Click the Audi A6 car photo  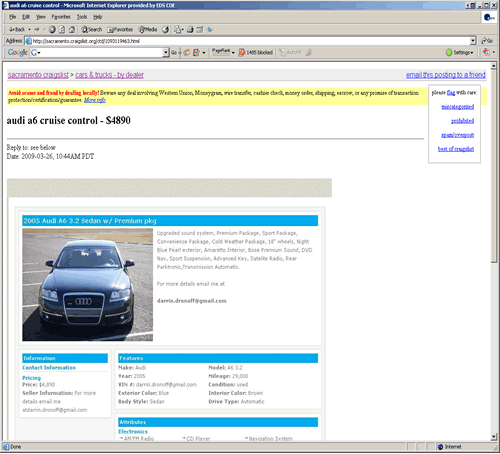pos(88,285)
